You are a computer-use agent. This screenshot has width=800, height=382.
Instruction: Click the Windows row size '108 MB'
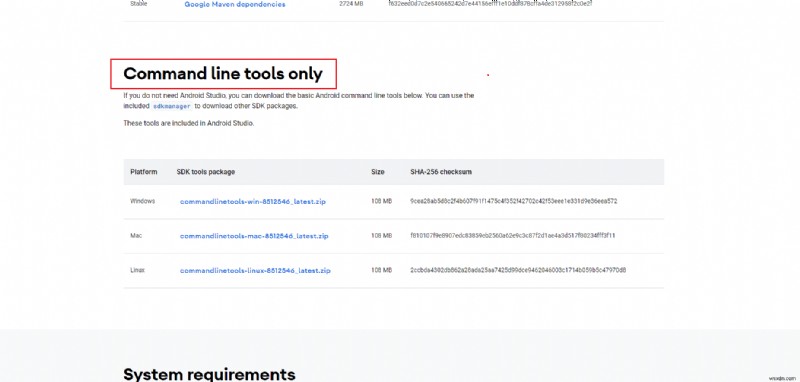pos(381,201)
